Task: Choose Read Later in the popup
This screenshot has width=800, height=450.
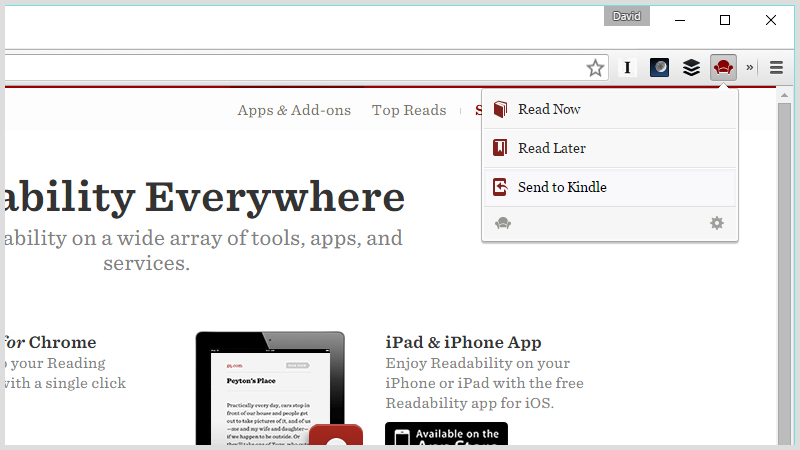Action: pos(610,148)
